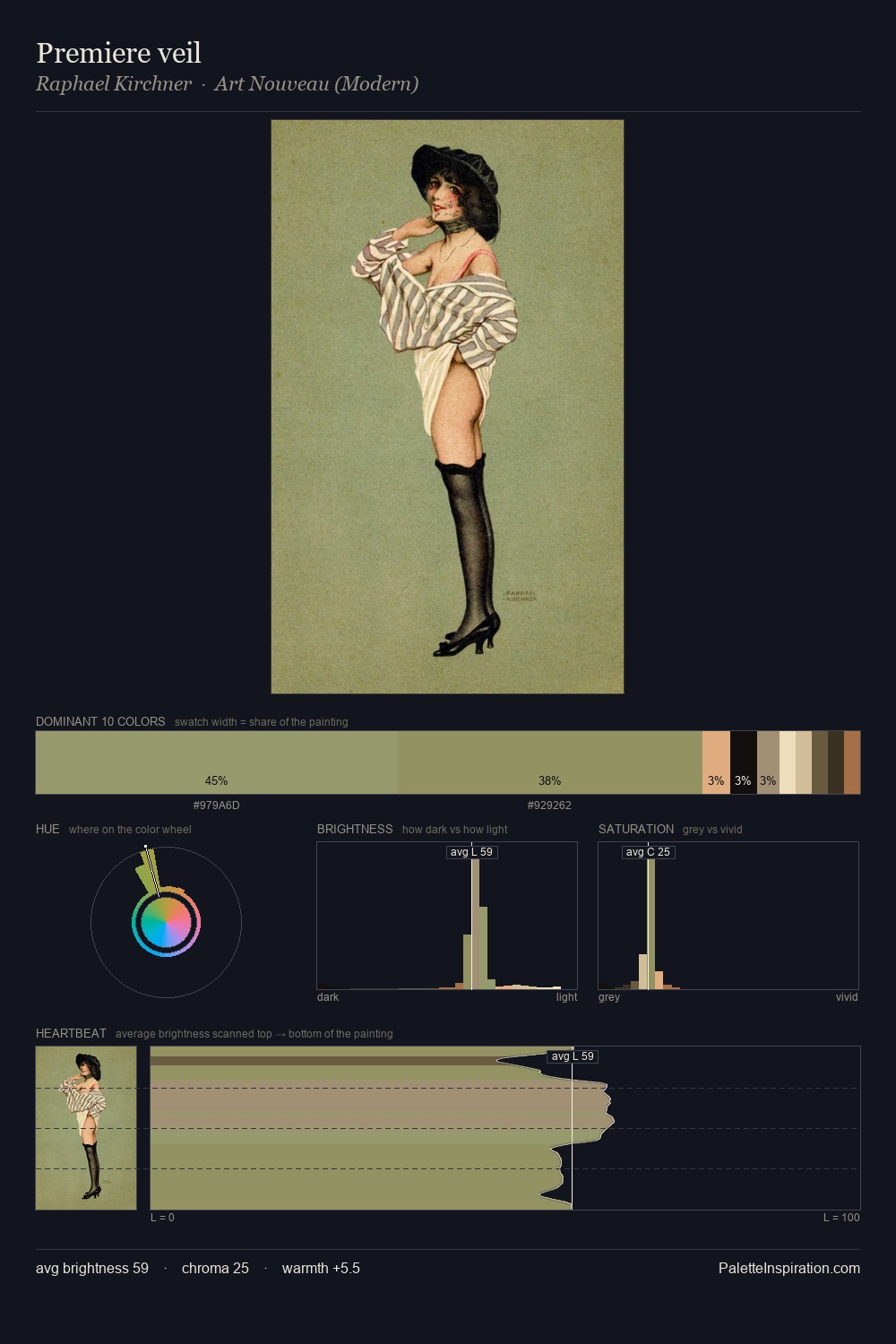The image size is (896, 1344).
Task: Select the peach 3% swatch
Action: [716, 762]
